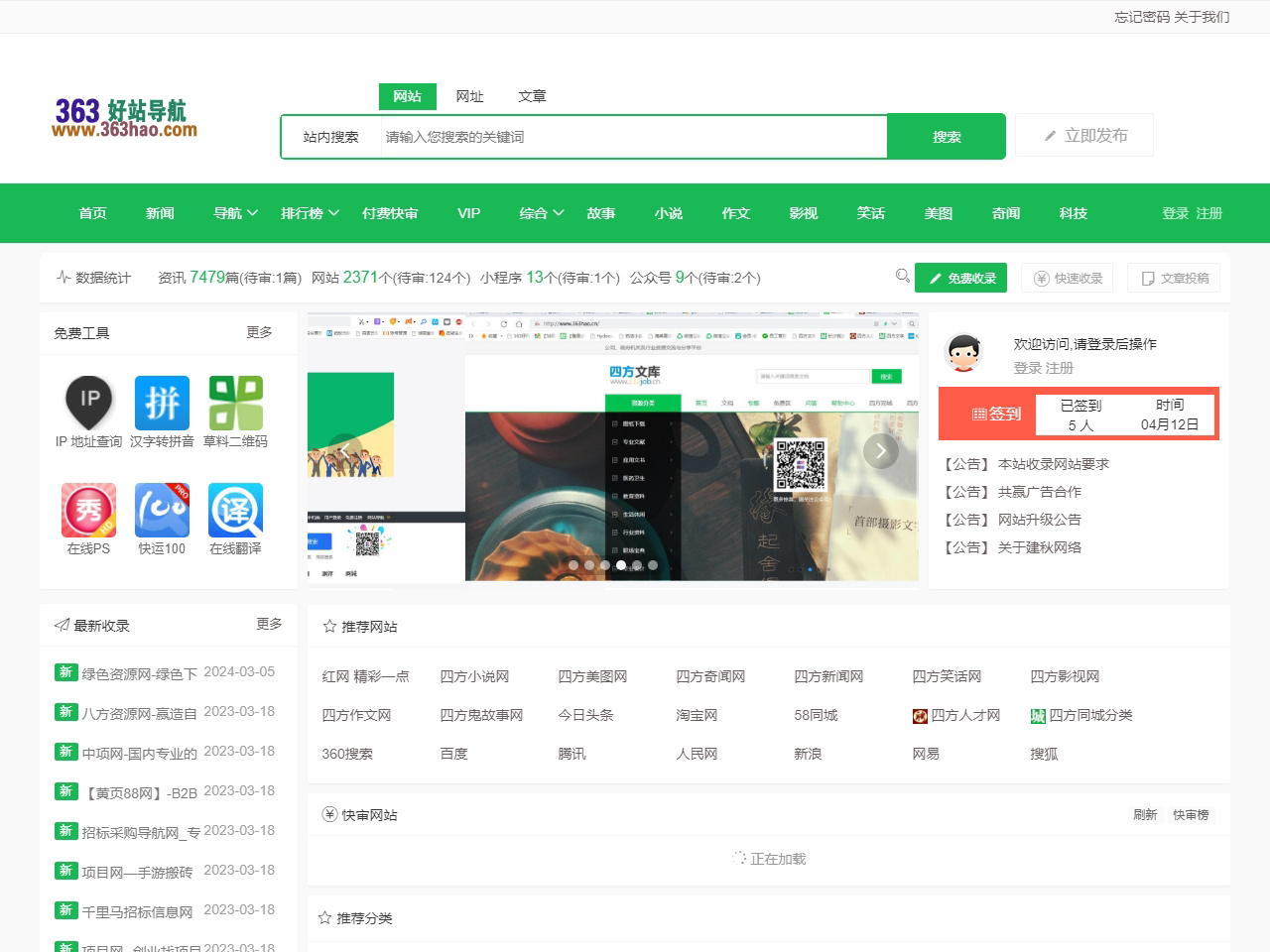Select the fourth carousel pagination dot
The width and height of the screenshot is (1270, 952).
[x=621, y=565]
